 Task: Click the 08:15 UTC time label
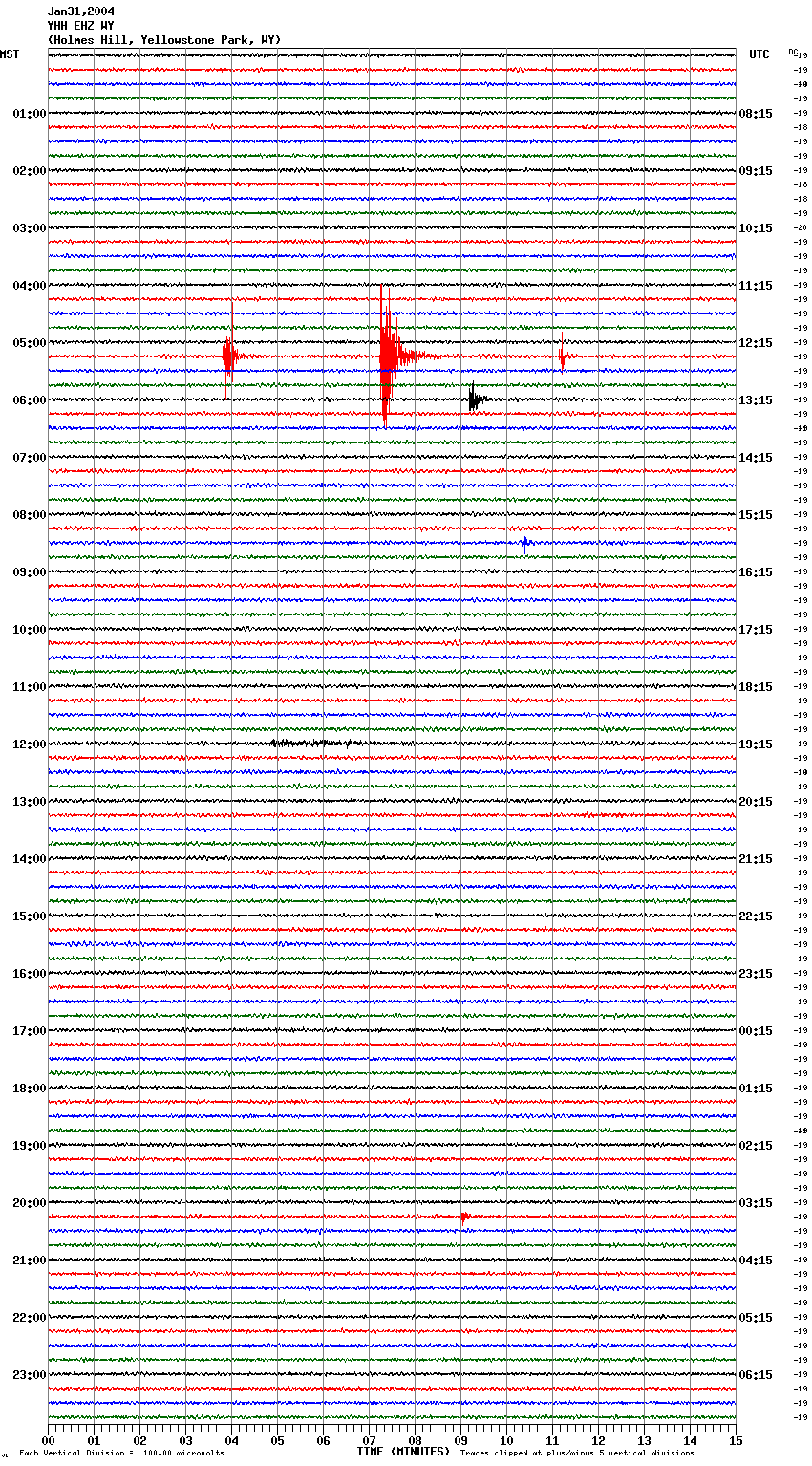click(756, 114)
